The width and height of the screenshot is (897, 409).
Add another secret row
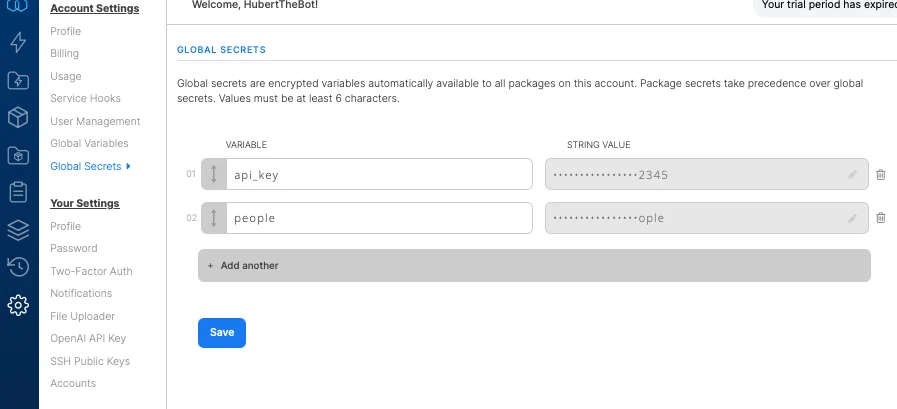[x=534, y=265]
